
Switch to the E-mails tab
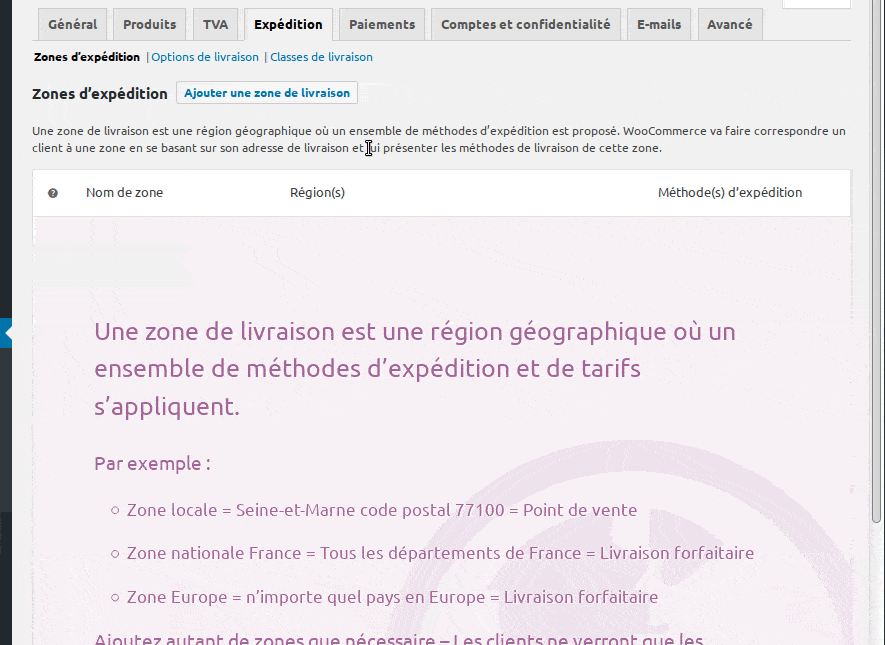point(659,24)
